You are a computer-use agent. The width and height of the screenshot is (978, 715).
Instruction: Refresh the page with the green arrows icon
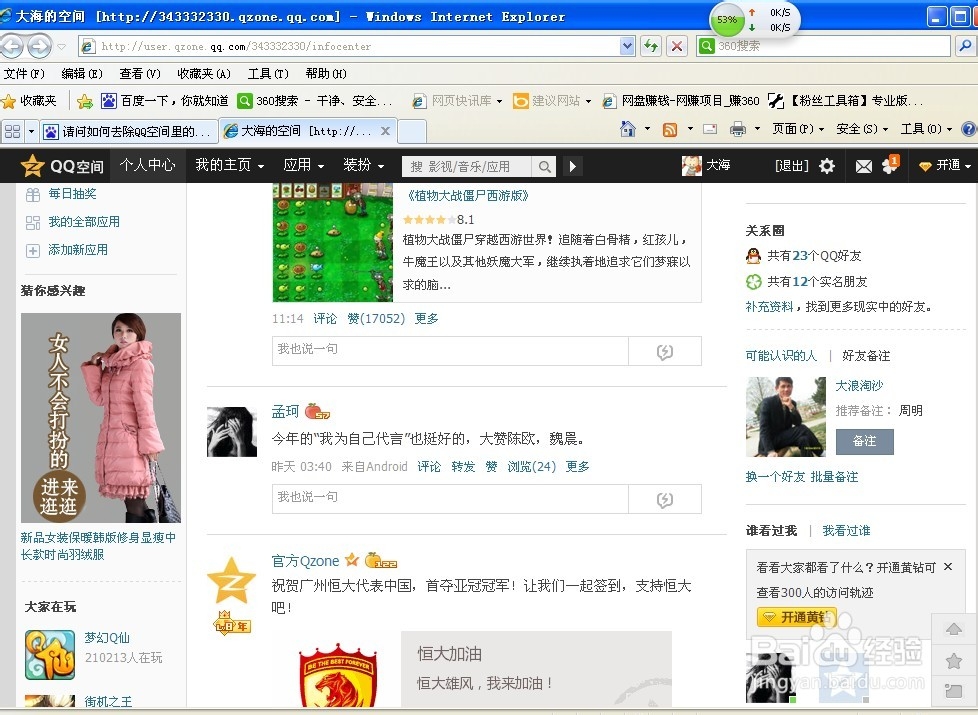651,46
